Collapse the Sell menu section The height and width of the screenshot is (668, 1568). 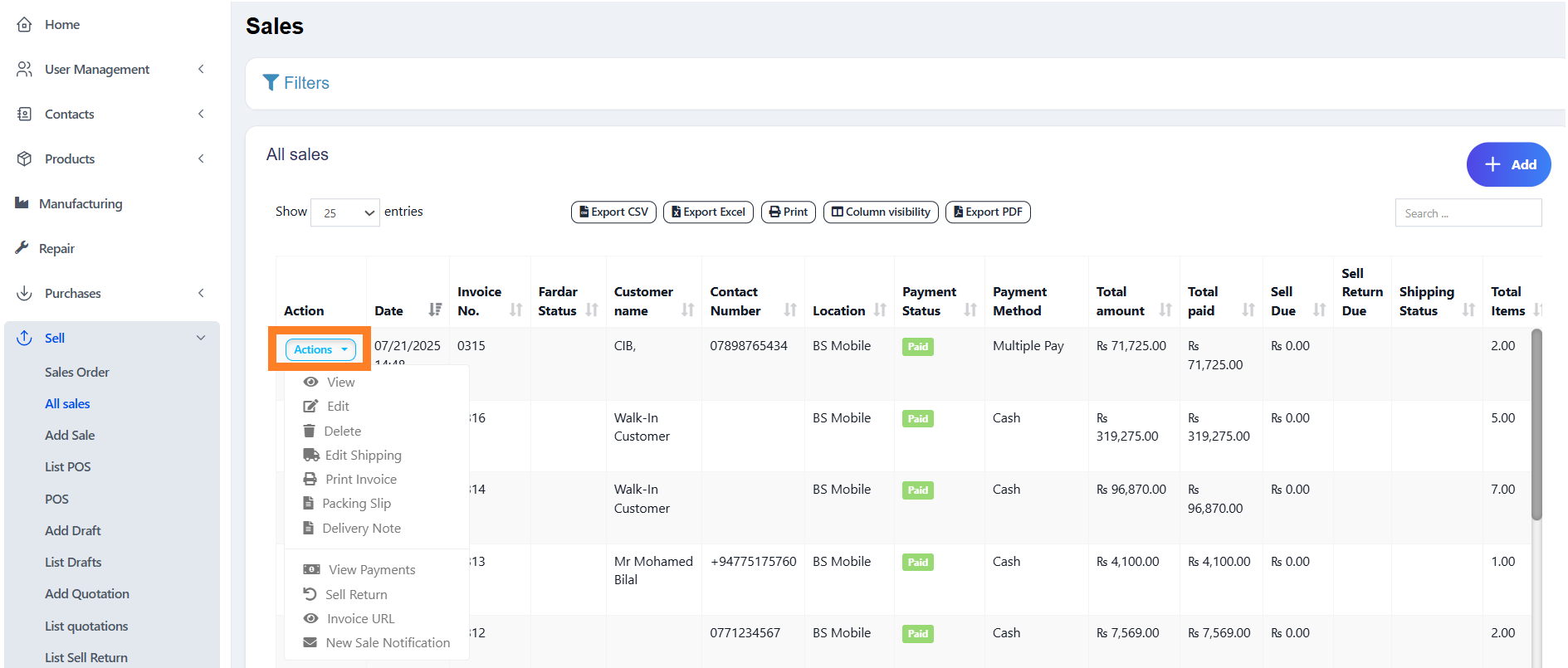200,338
